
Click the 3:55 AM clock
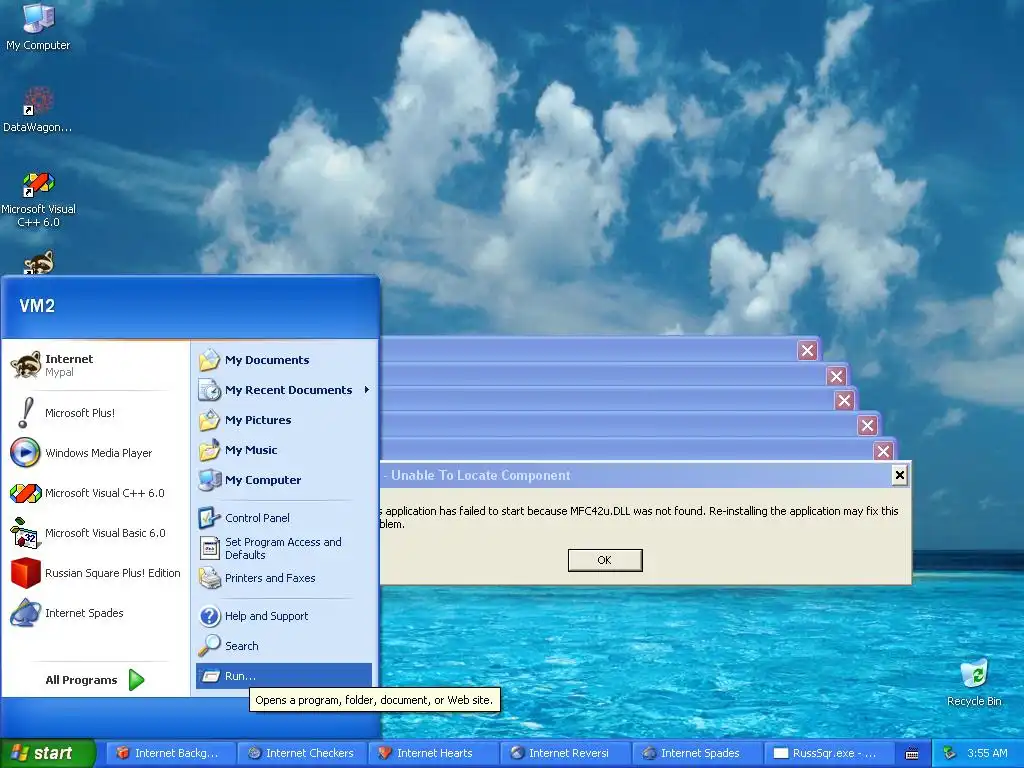(987, 753)
